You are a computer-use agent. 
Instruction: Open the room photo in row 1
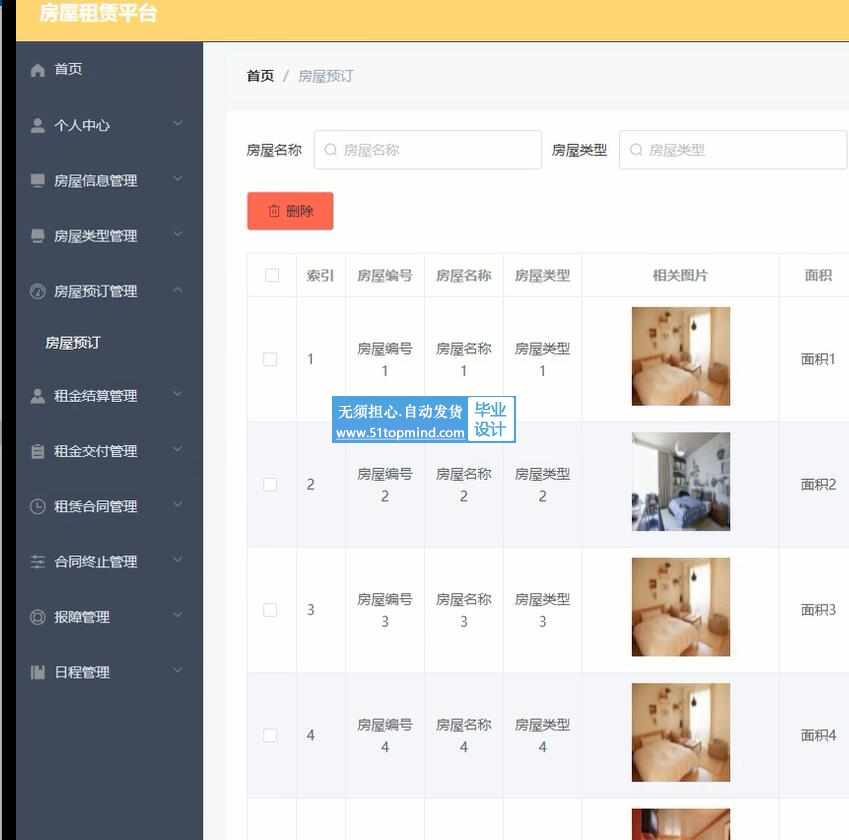(681, 356)
